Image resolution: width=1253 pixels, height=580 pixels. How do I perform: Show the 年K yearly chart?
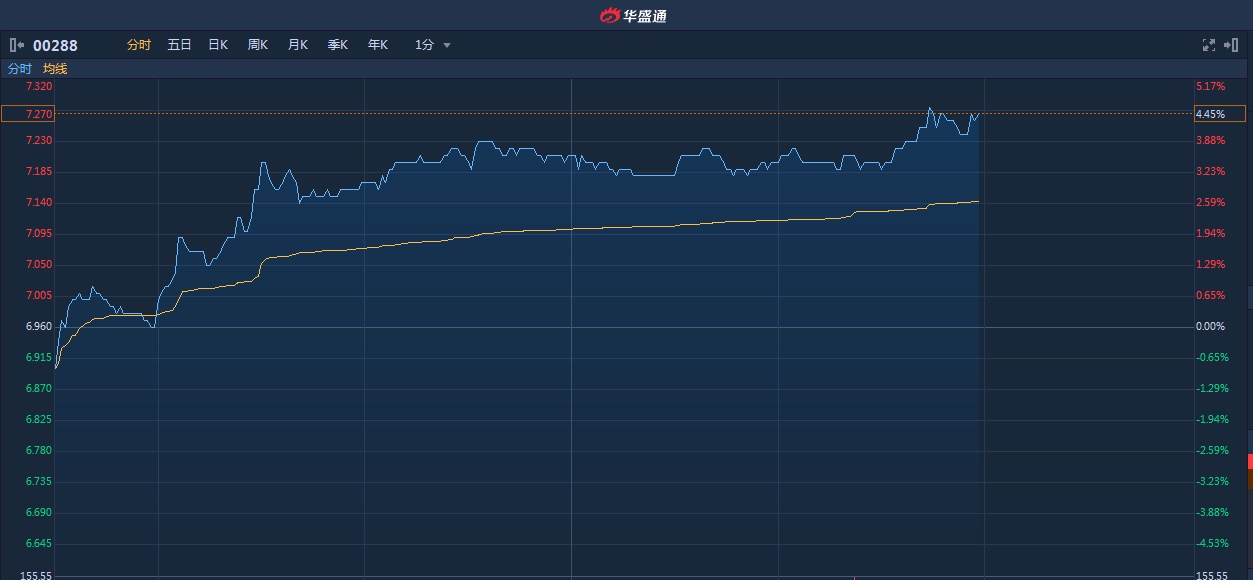[377, 45]
